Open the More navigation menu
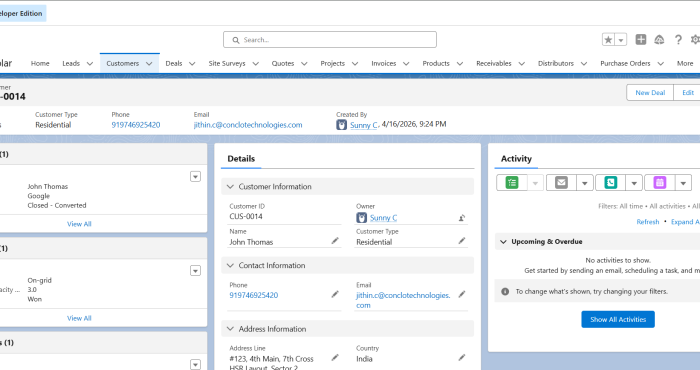The height and width of the screenshot is (370, 700). click(x=685, y=63)
